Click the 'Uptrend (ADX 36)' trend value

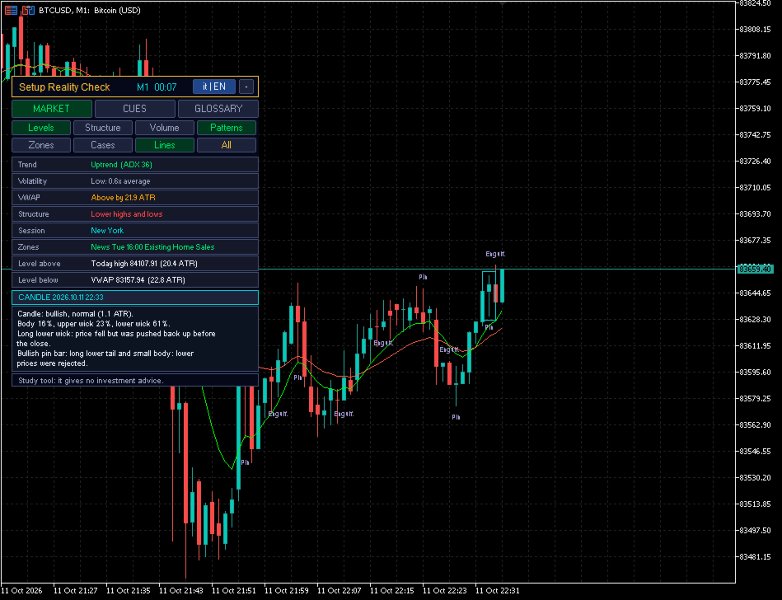click(x=121, y=165)
